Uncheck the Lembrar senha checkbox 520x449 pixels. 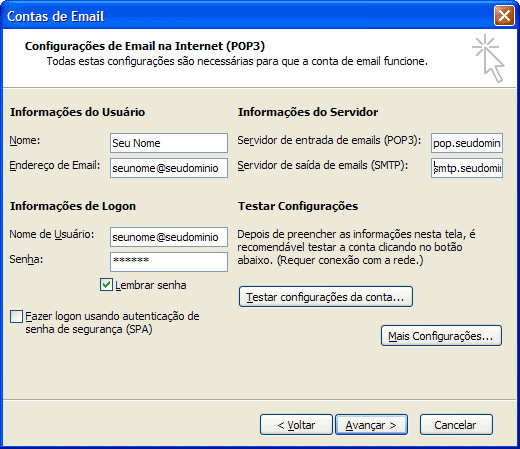[106, 285]
